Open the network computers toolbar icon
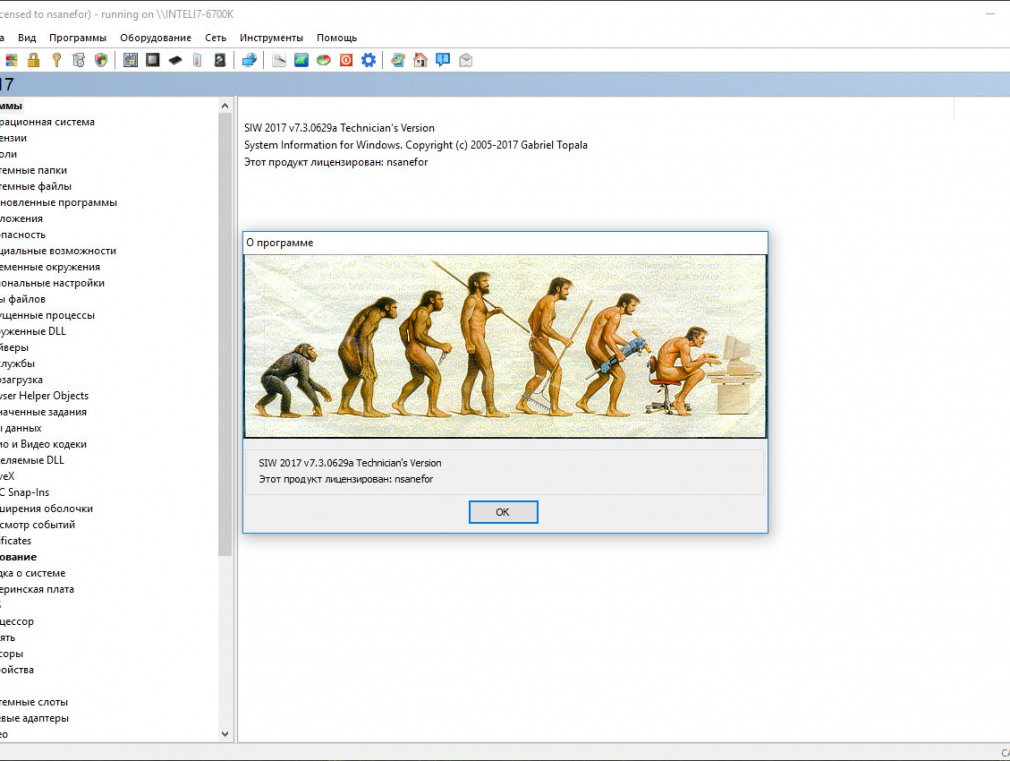1010x761 pixels. [x=249, y=61]
